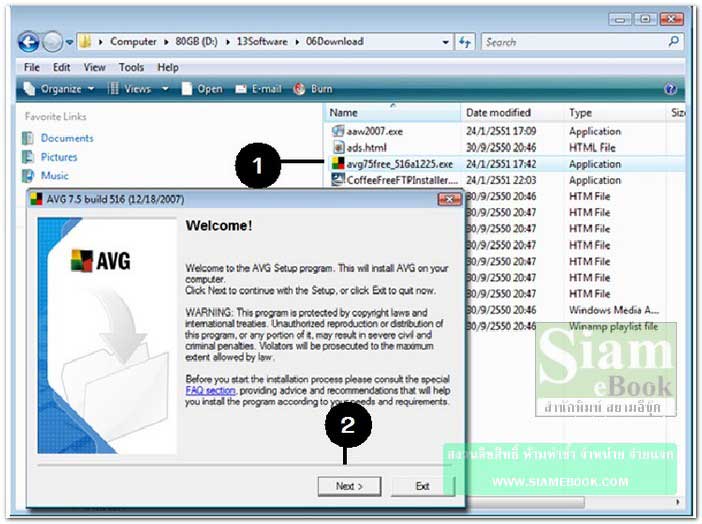Open Documents in Favorite Links

tap(67, 138)
